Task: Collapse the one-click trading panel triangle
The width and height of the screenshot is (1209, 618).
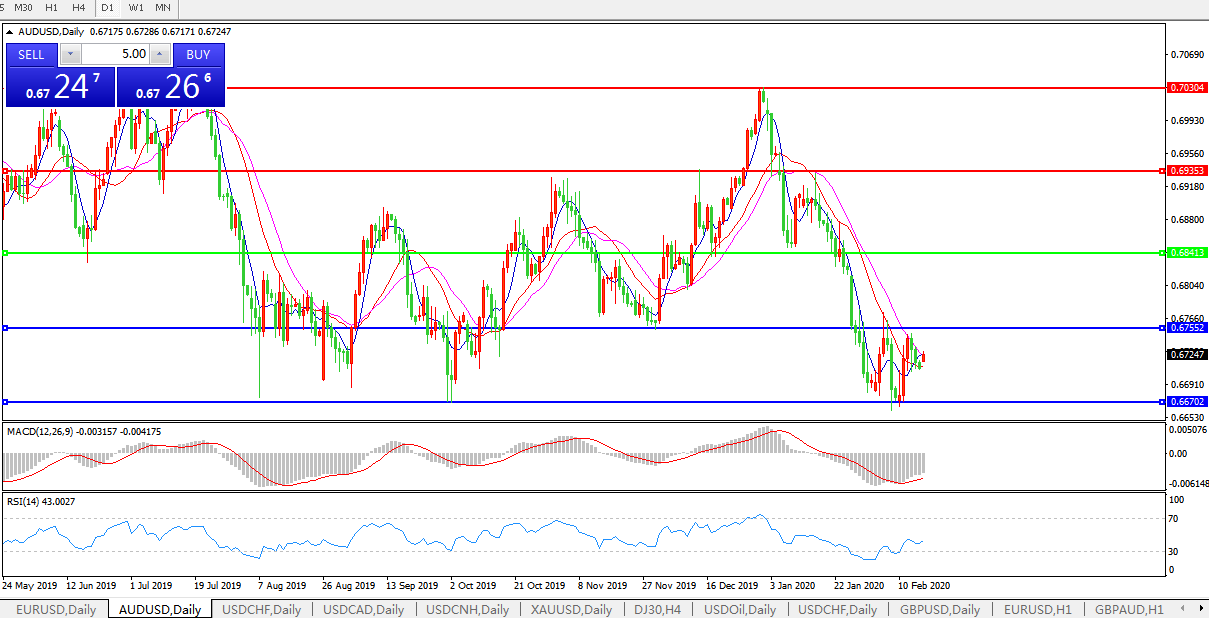Action: [x=10, y=32]
